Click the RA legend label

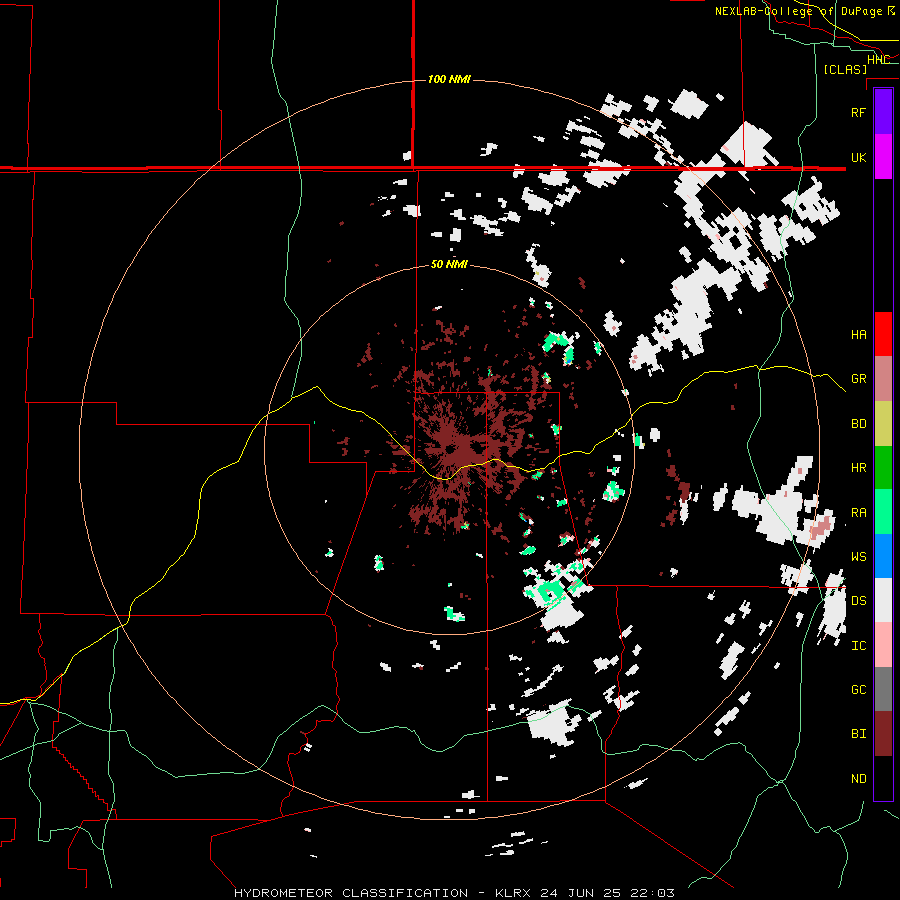coord(858,513)
